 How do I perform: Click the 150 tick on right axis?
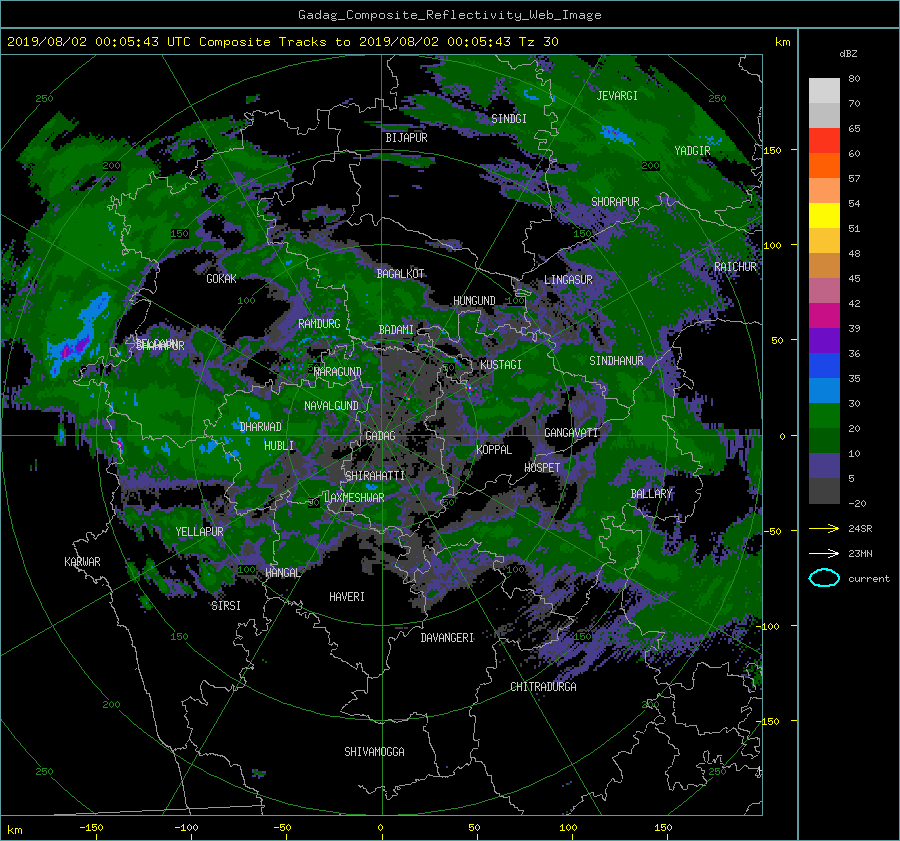pyautogui.click(x=773, y=150)
